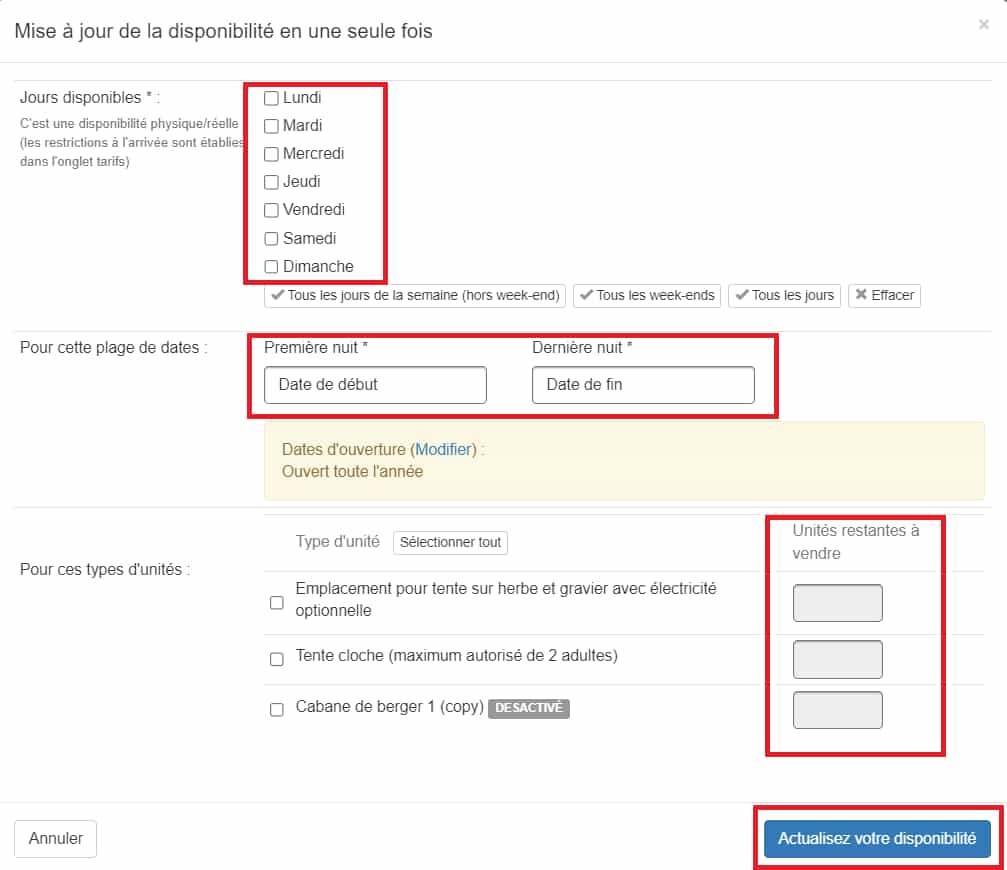Open the 'Date de début' field
Screen dimensions: 1007x870
(x=375, y=385)
